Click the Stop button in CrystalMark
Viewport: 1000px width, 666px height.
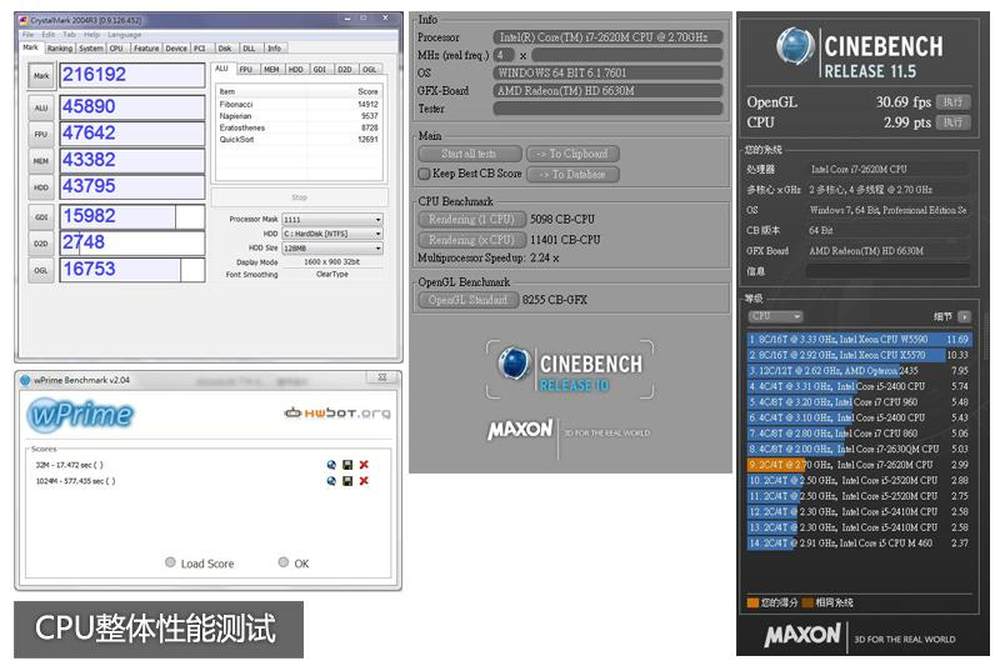click(x=299, y=198)
